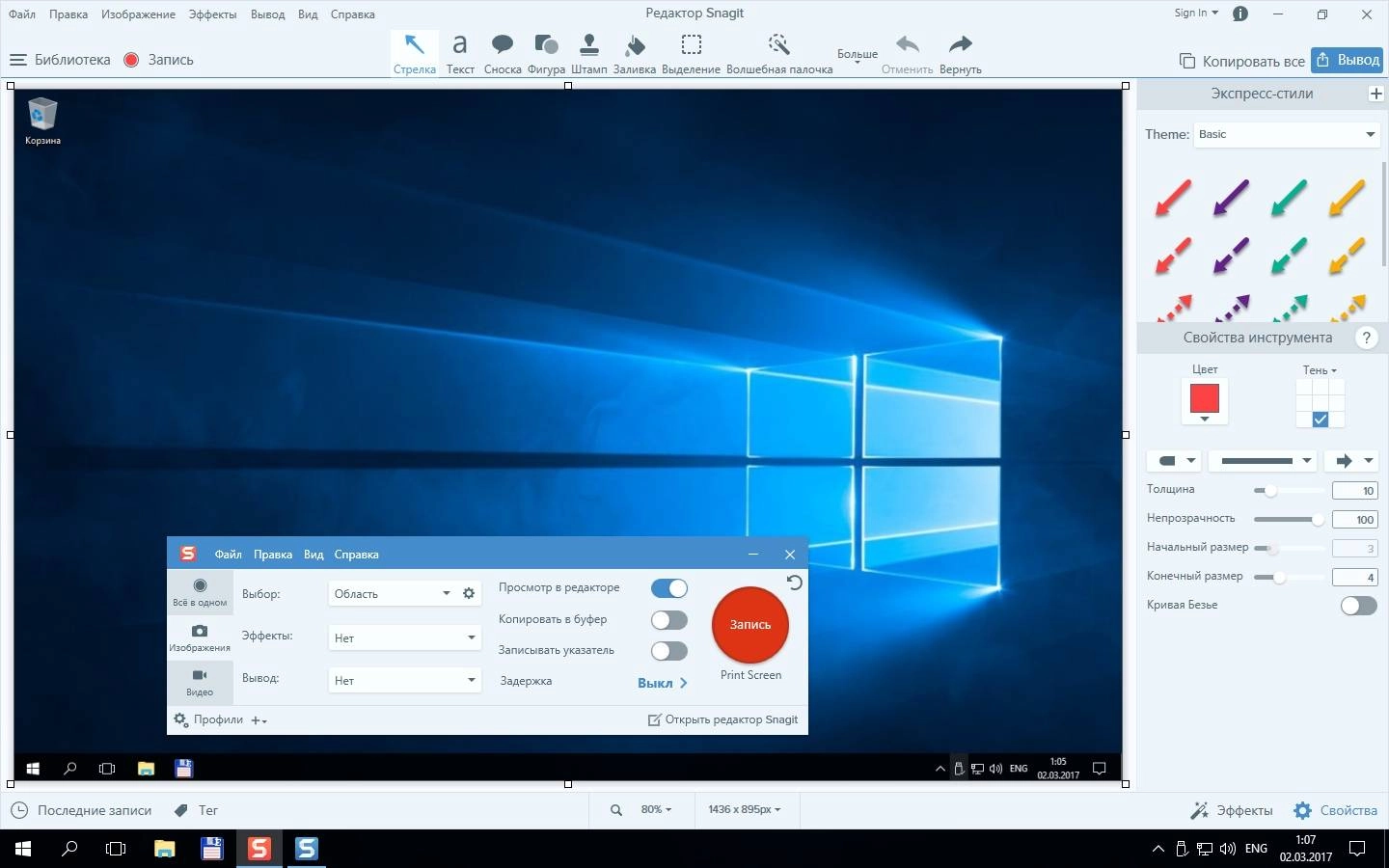Open the Справка menu in editor
The width and height of the screenshot is (1389, 868).
point(352,14)
